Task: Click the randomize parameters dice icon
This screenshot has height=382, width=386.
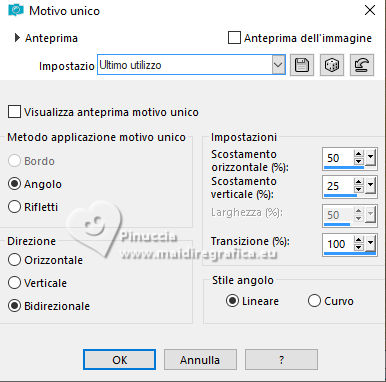Action: click(x=332, y=65)
